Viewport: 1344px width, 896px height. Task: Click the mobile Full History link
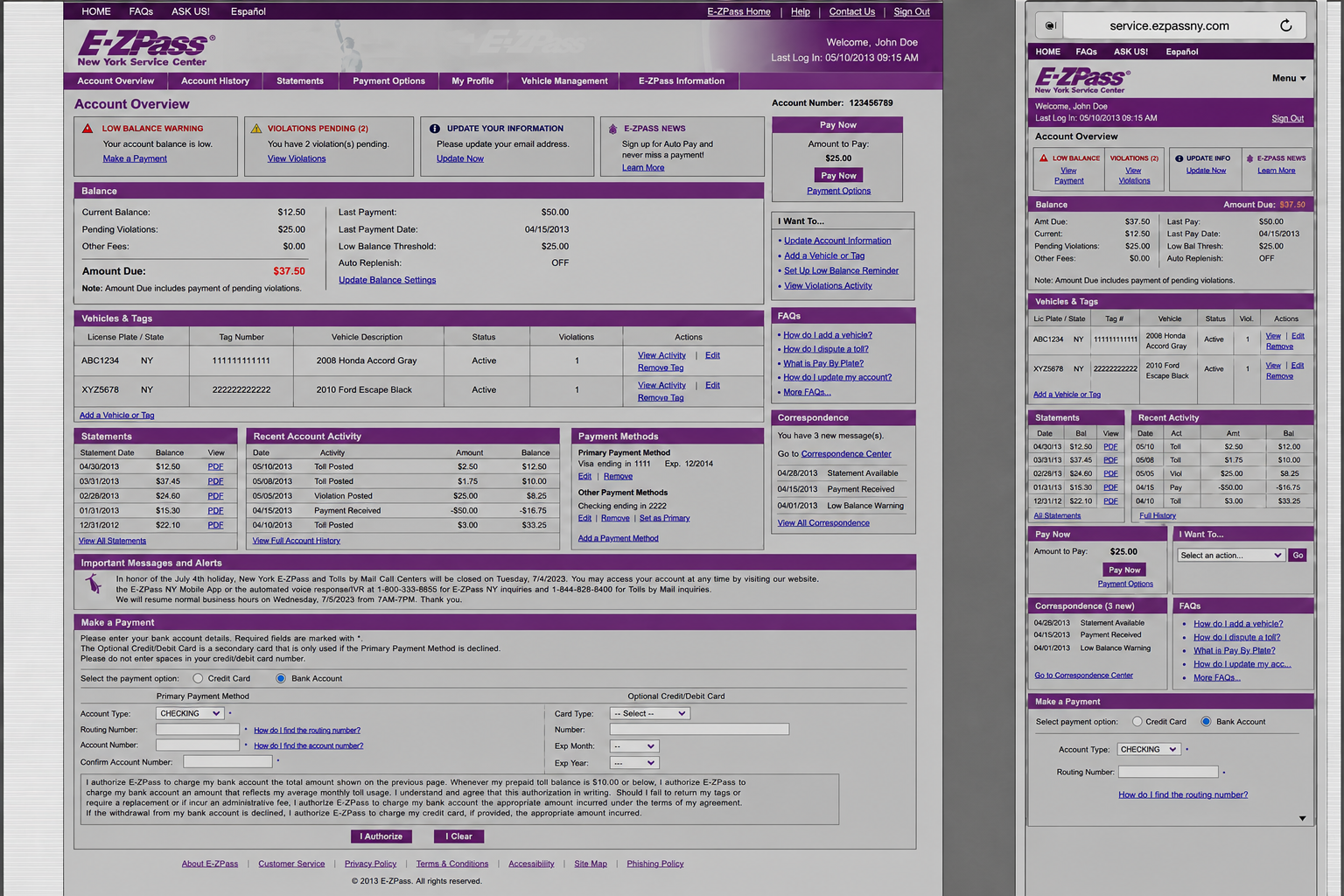(x=1158, y=515)
